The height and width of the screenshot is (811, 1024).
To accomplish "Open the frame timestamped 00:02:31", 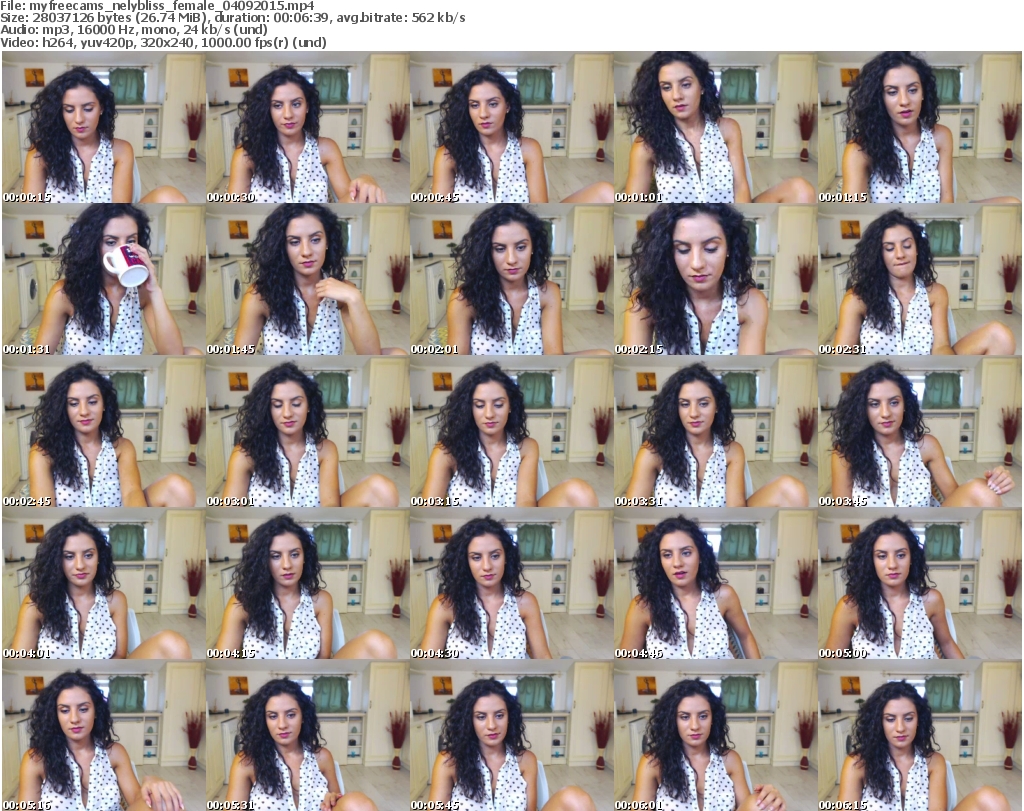I will click(x=920, y=279).
